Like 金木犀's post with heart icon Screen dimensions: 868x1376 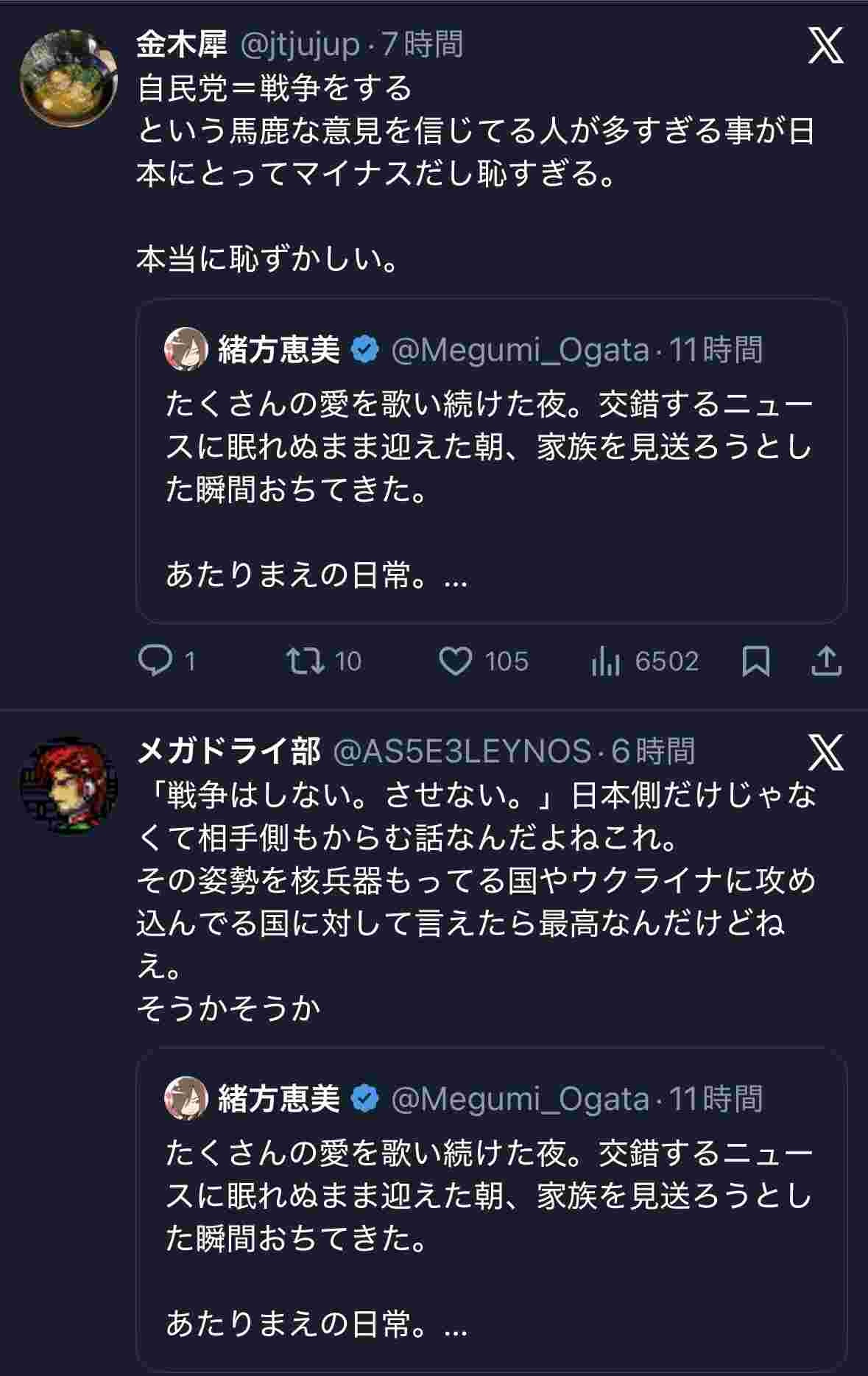456,661
